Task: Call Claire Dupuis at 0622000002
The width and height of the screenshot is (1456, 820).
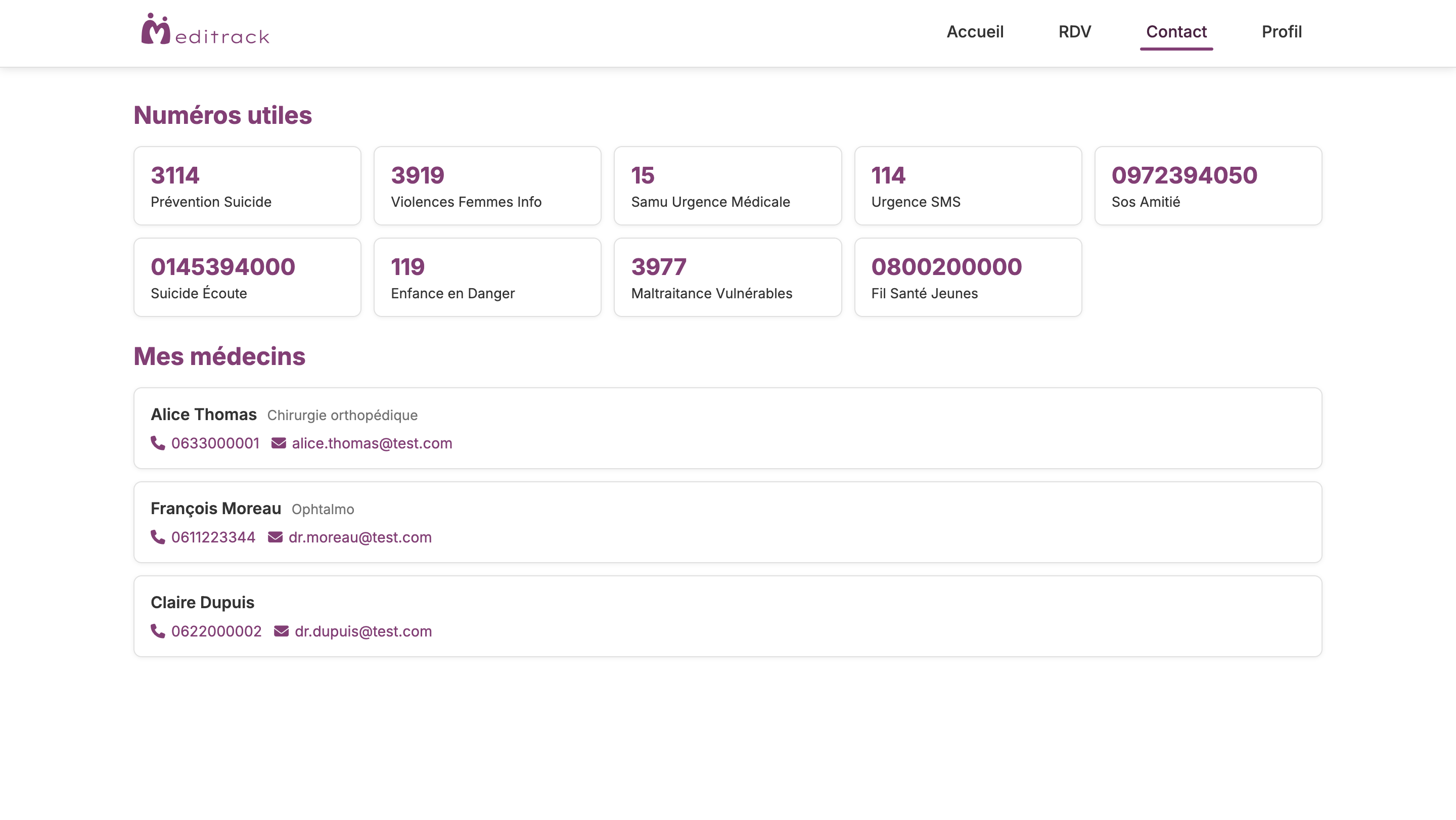Action: pyautogui.click(x=216, y=631)
